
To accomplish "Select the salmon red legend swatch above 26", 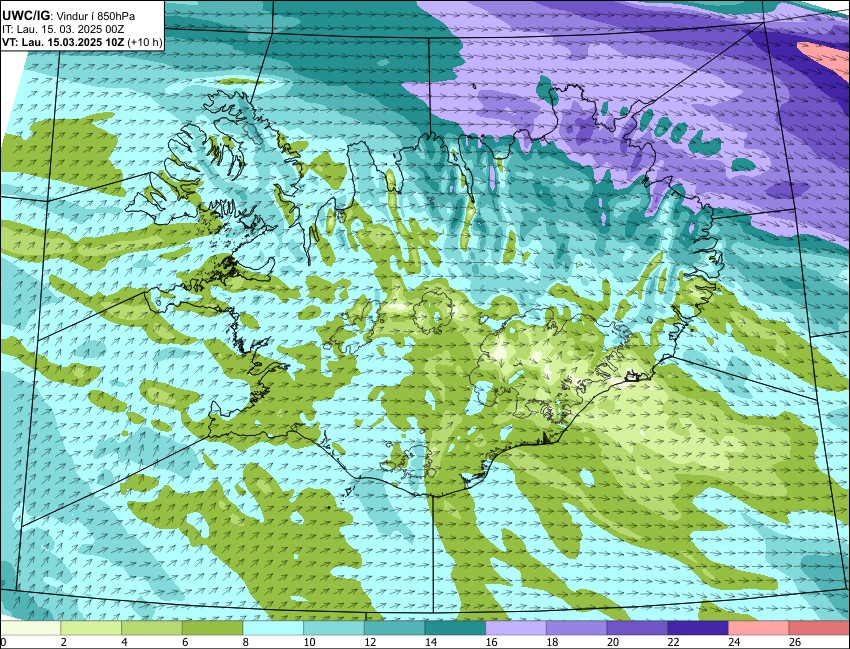I will (x=820, y=628).
